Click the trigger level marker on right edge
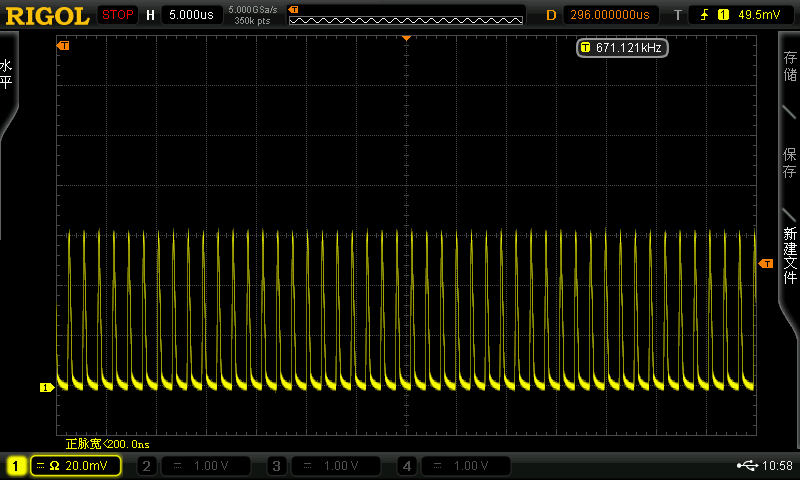Viewport: 800px width, 480px height. (x=766, y=263)
